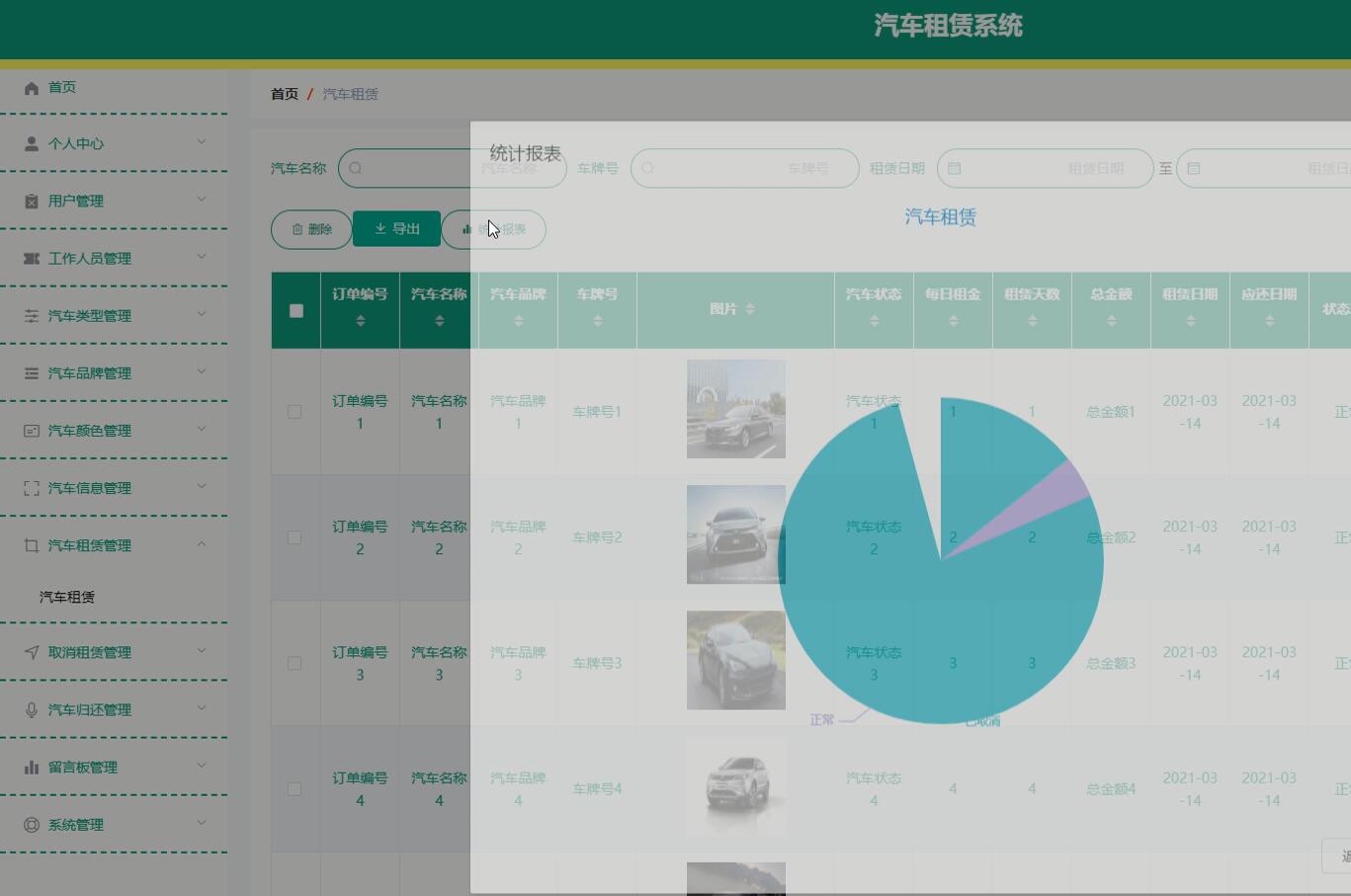Viewport: 1351px width, 896px height.
Task: Check the row for 订单编号 2
Action: tap(295, 537)
